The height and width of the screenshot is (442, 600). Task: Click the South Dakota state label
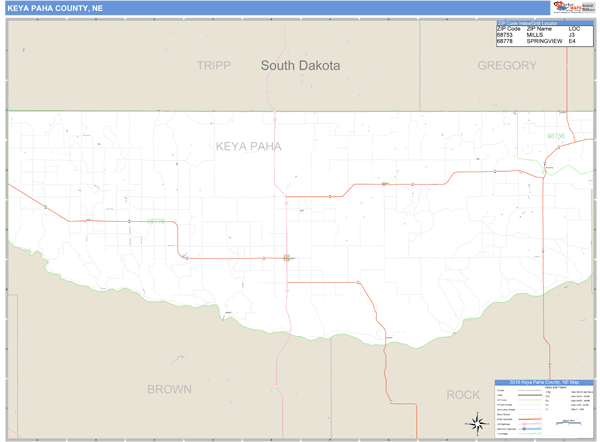(x=300, y=66)
